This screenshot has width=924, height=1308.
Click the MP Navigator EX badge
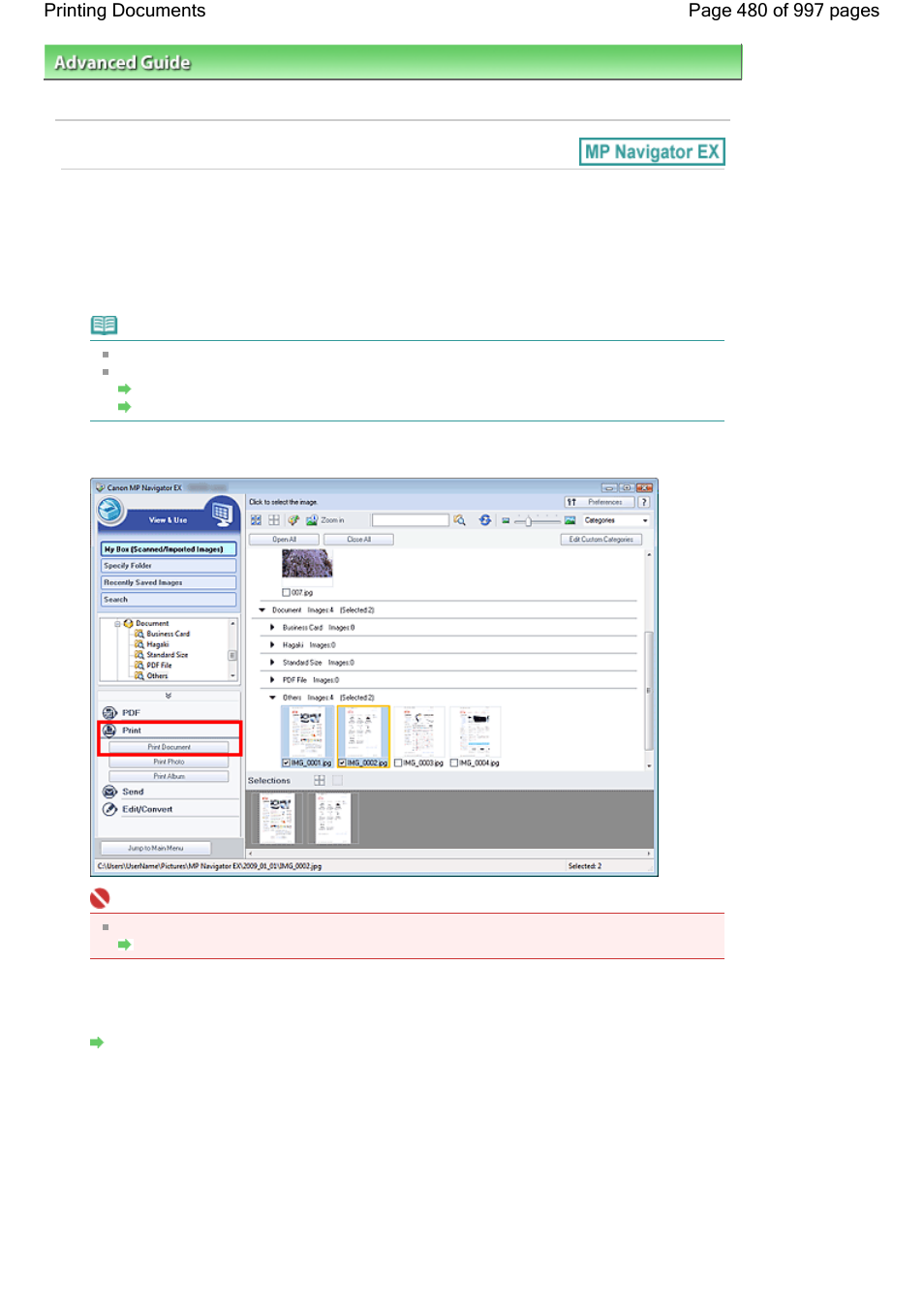[652, 152]
